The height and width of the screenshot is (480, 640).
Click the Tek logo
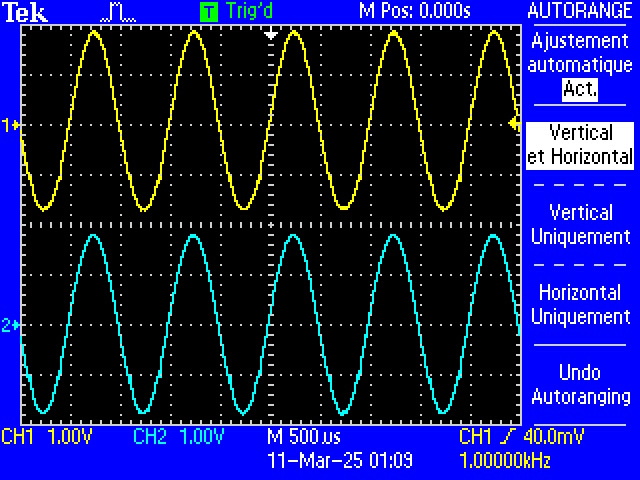25,12
